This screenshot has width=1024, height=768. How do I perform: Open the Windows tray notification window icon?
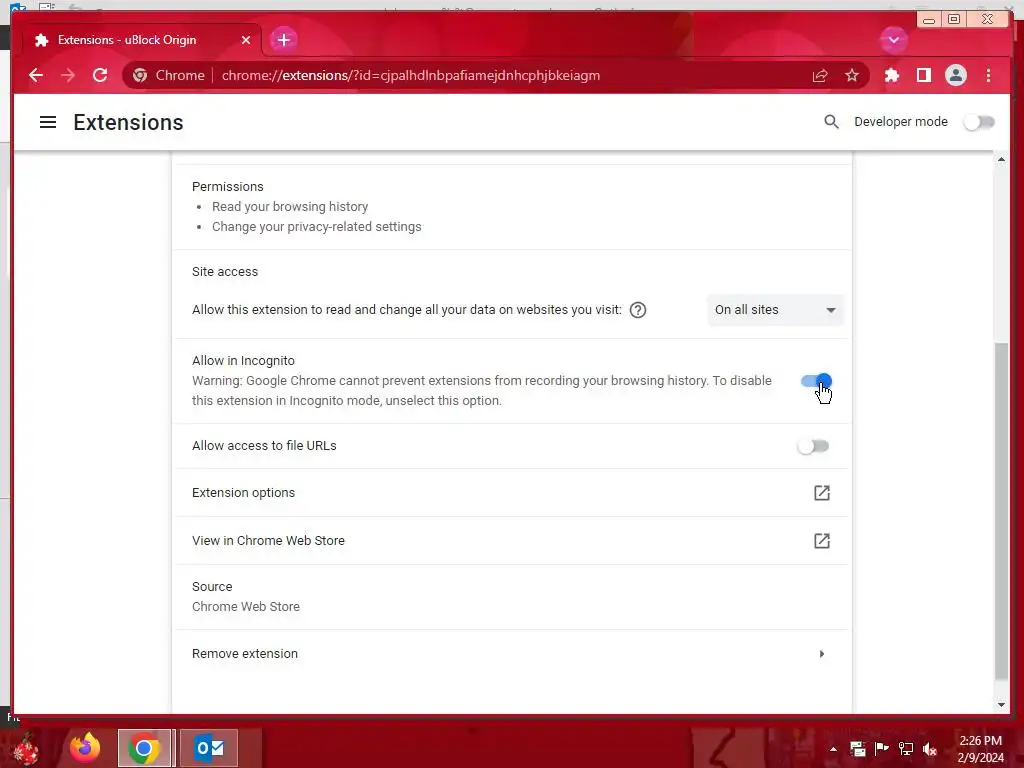857,749
